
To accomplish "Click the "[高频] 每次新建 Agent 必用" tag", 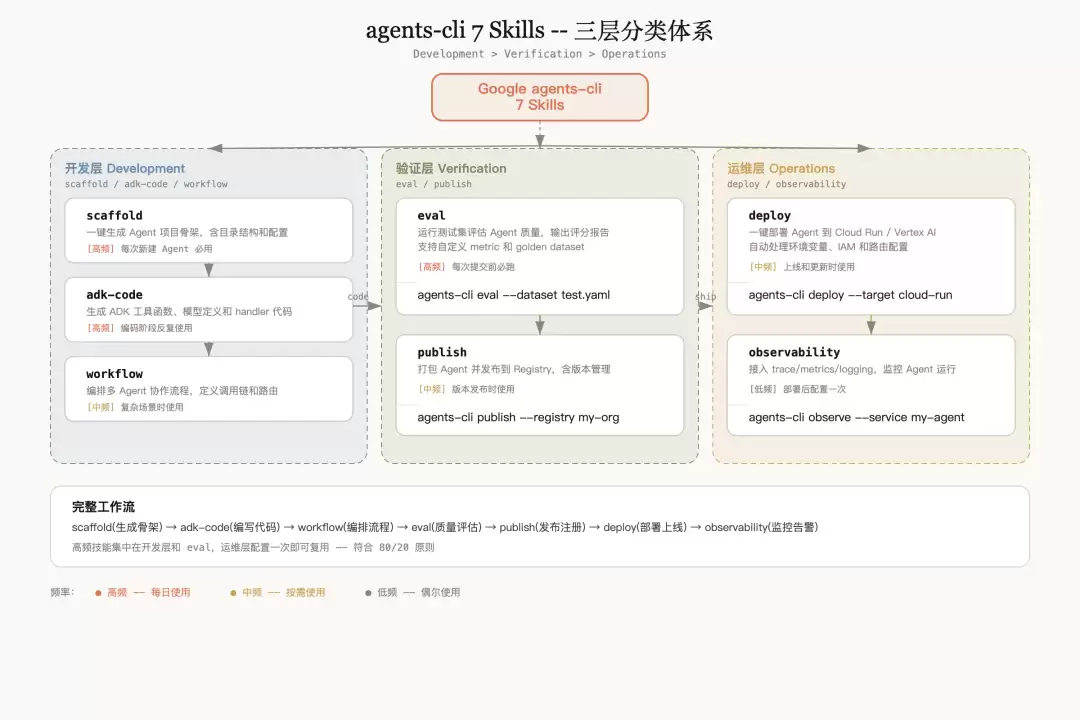I will click(x=149, y=249).
